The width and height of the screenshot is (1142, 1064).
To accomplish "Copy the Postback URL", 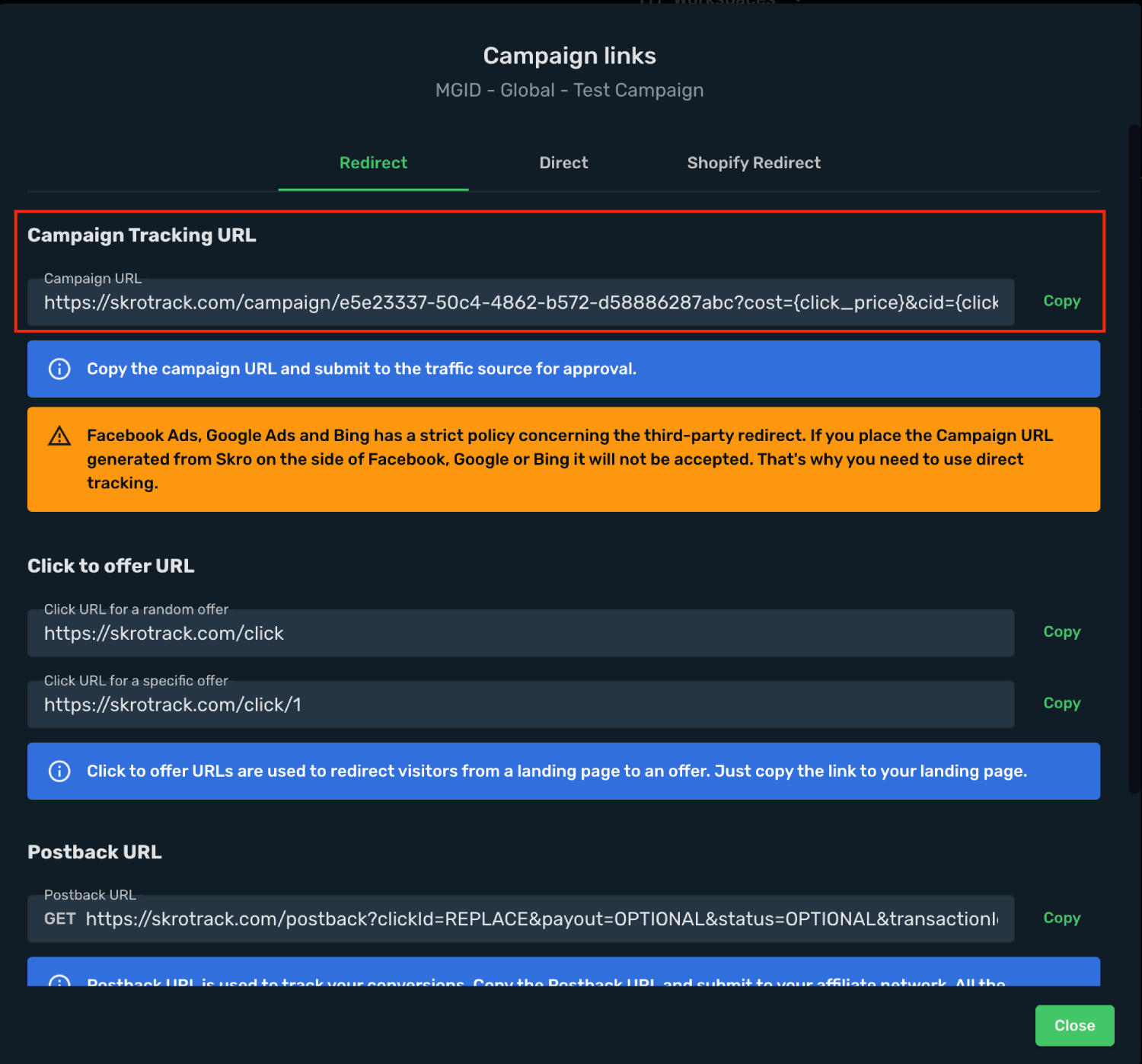I will click(x=1061, y=918).
